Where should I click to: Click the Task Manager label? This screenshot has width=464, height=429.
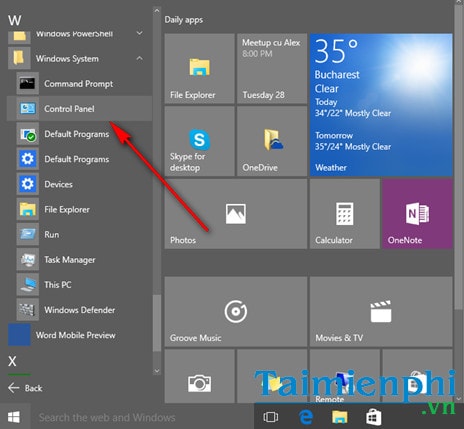(x=70, y=259)
